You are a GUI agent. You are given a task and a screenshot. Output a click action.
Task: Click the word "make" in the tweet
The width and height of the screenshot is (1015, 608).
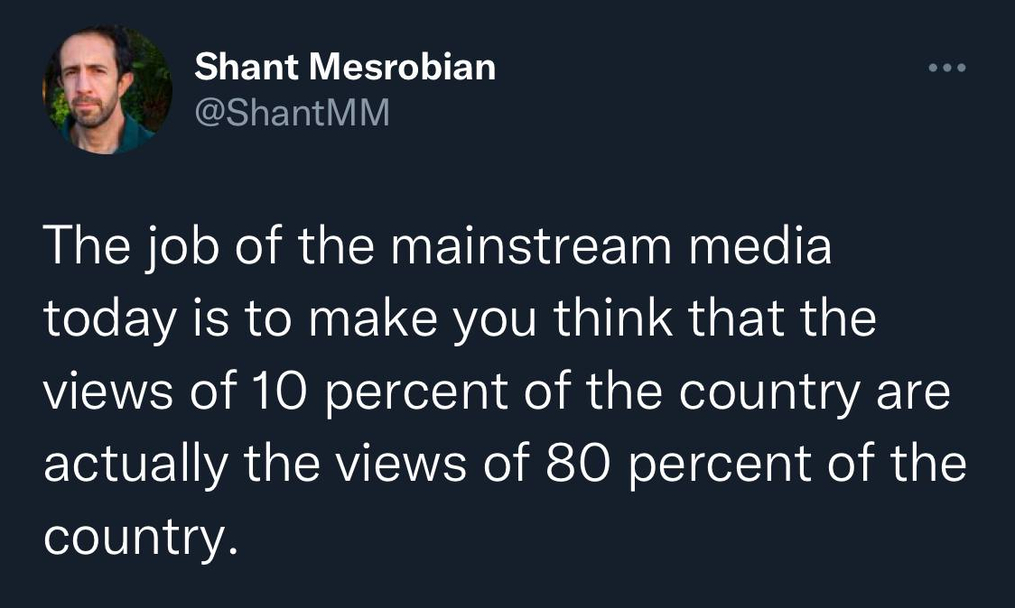click(x=373, y=319)
